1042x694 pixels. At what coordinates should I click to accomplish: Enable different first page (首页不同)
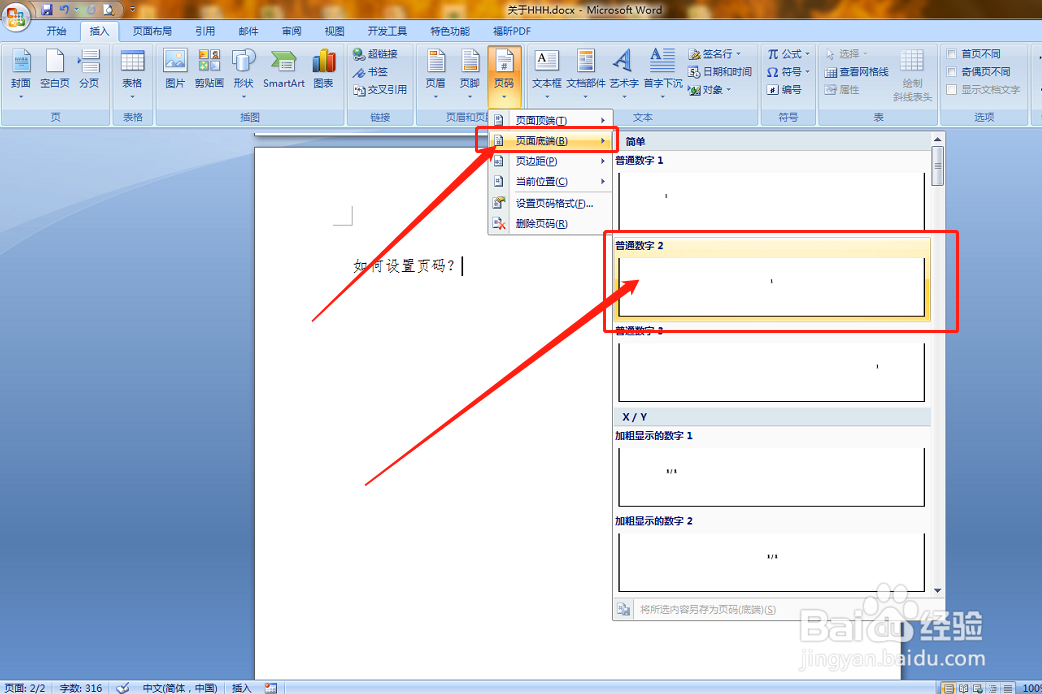974,54
